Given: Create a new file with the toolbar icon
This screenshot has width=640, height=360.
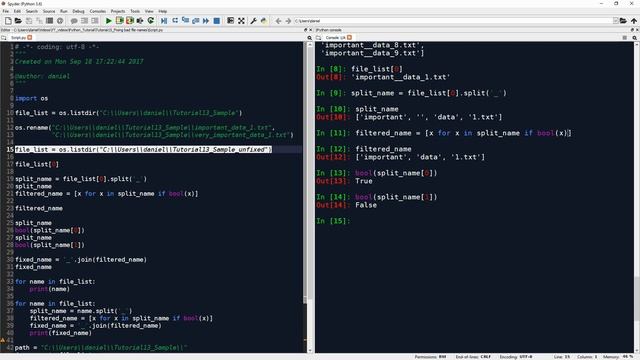Looking at the screenshot, I should click(x=8, y=20).
